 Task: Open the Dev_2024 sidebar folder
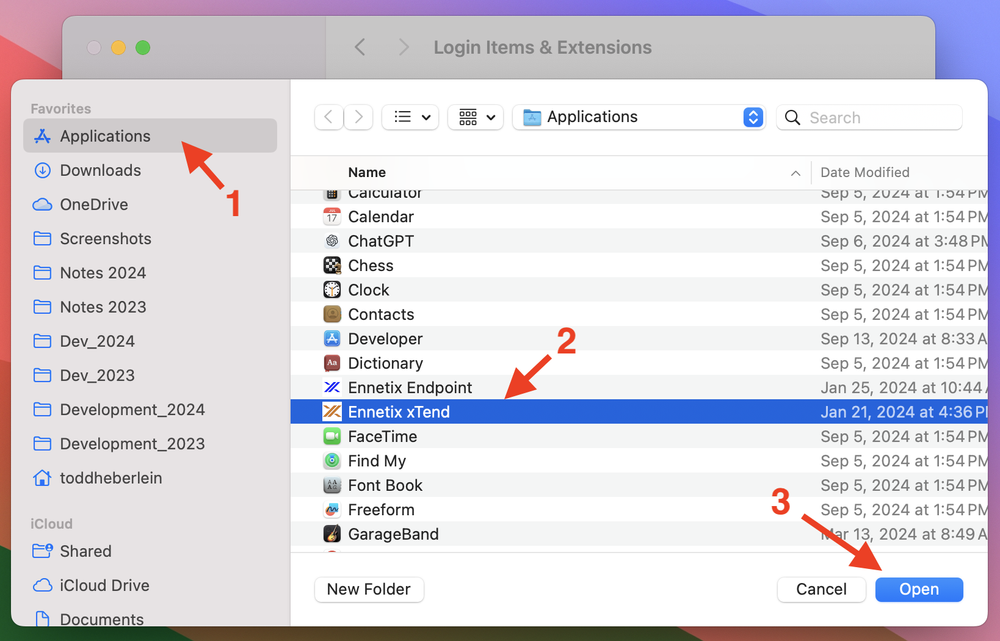(150, 341)
